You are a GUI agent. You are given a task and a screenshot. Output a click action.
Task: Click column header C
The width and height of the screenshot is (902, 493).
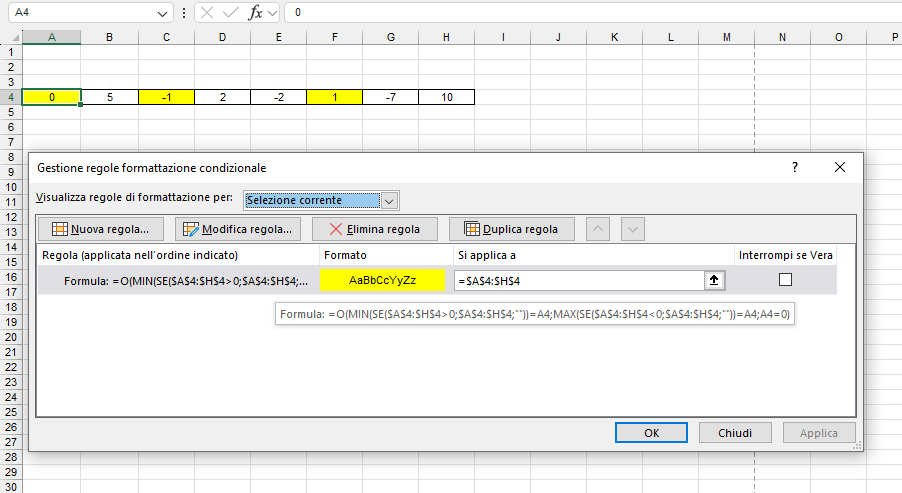pyautogui.click(x=166, y=37)
